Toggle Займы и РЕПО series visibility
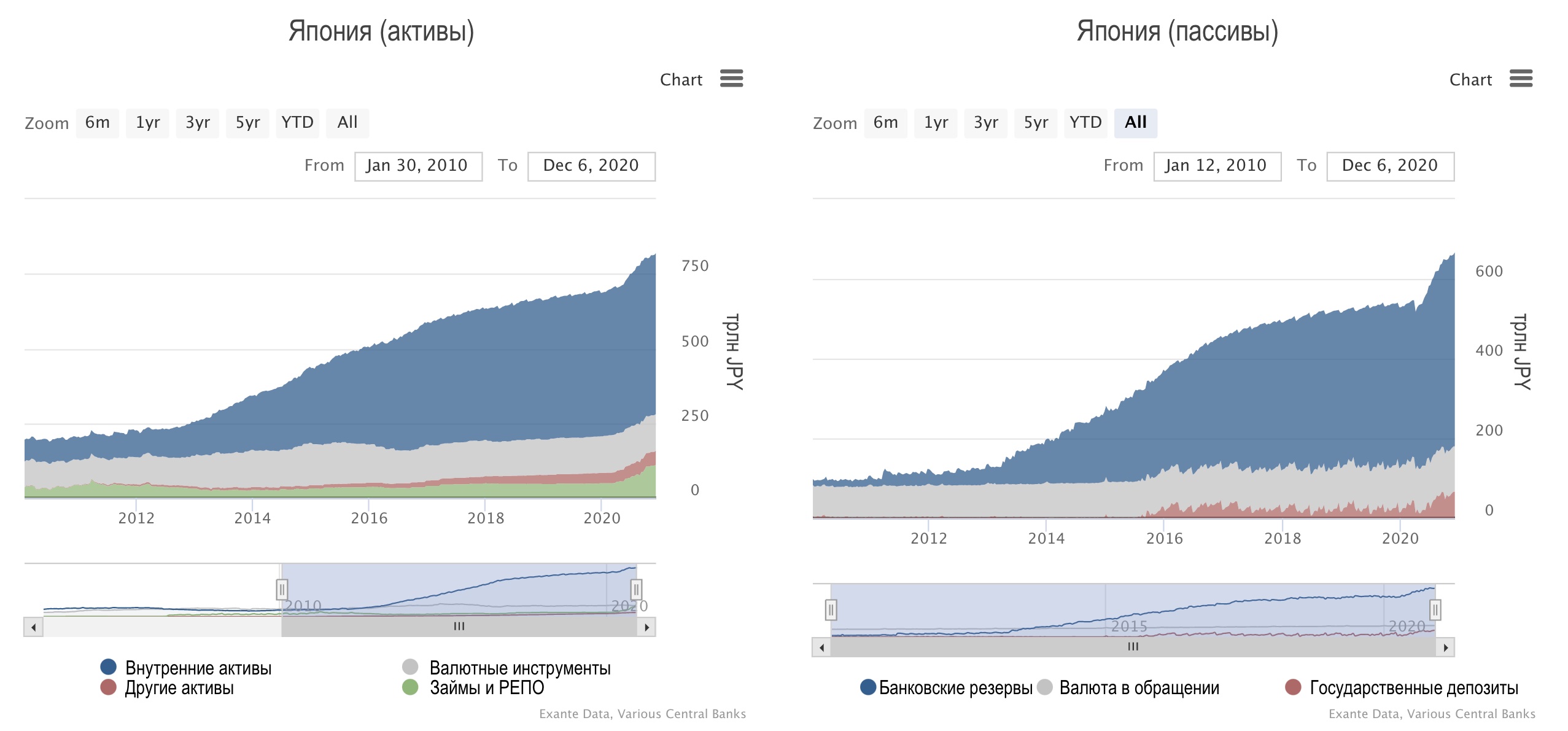The width and height of the screenshot is (1568, 731). (486, 687)
